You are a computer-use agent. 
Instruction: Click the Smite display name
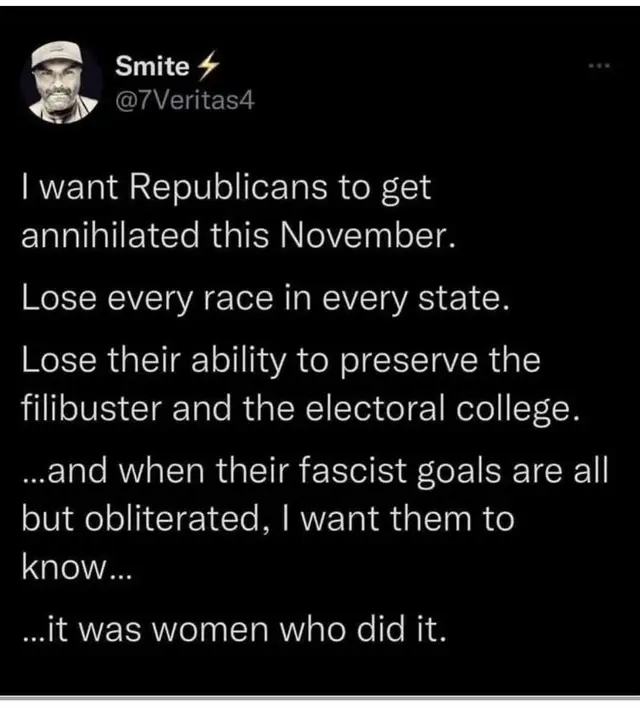(152, 66)
